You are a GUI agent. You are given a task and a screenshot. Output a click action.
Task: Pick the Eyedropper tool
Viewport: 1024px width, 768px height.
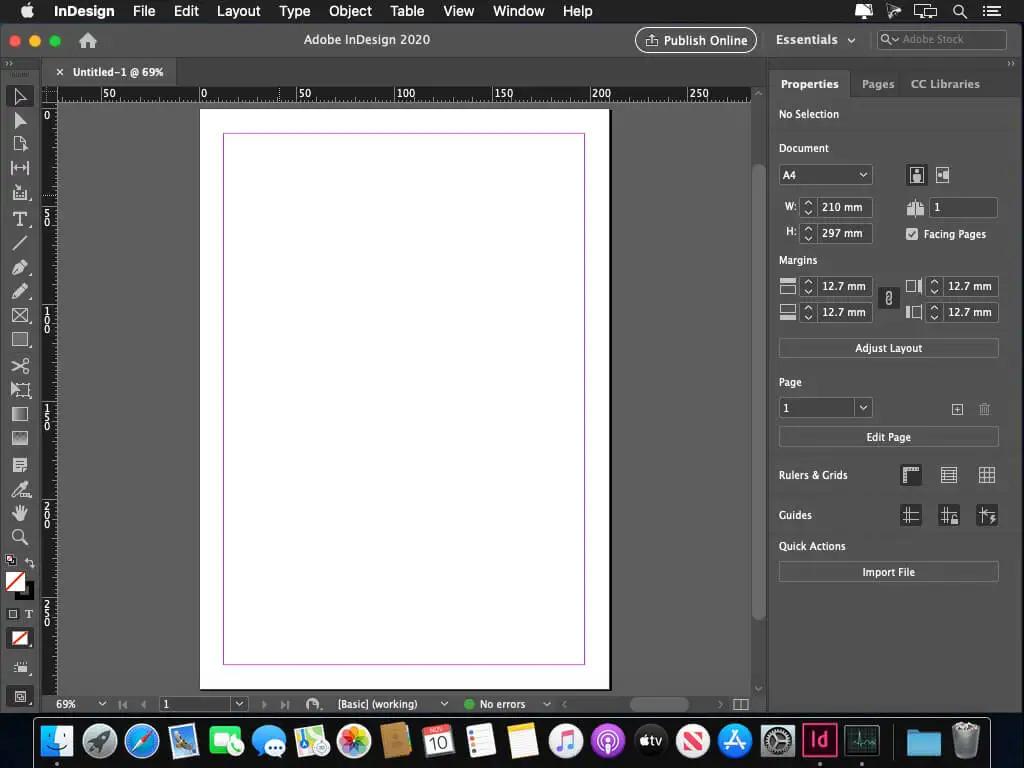point(20,489)
